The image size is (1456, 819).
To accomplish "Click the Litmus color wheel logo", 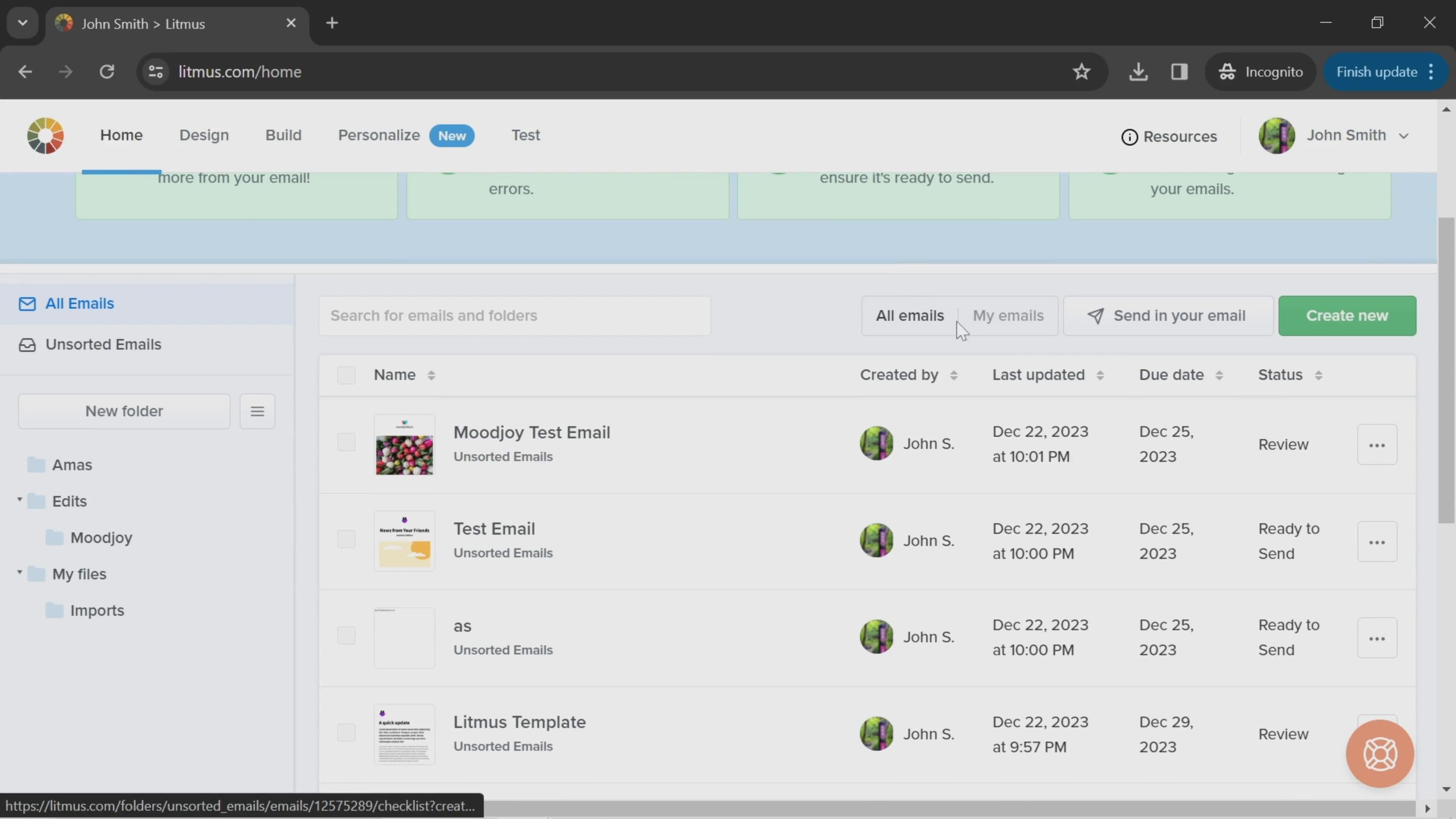I will coord(45,136).
